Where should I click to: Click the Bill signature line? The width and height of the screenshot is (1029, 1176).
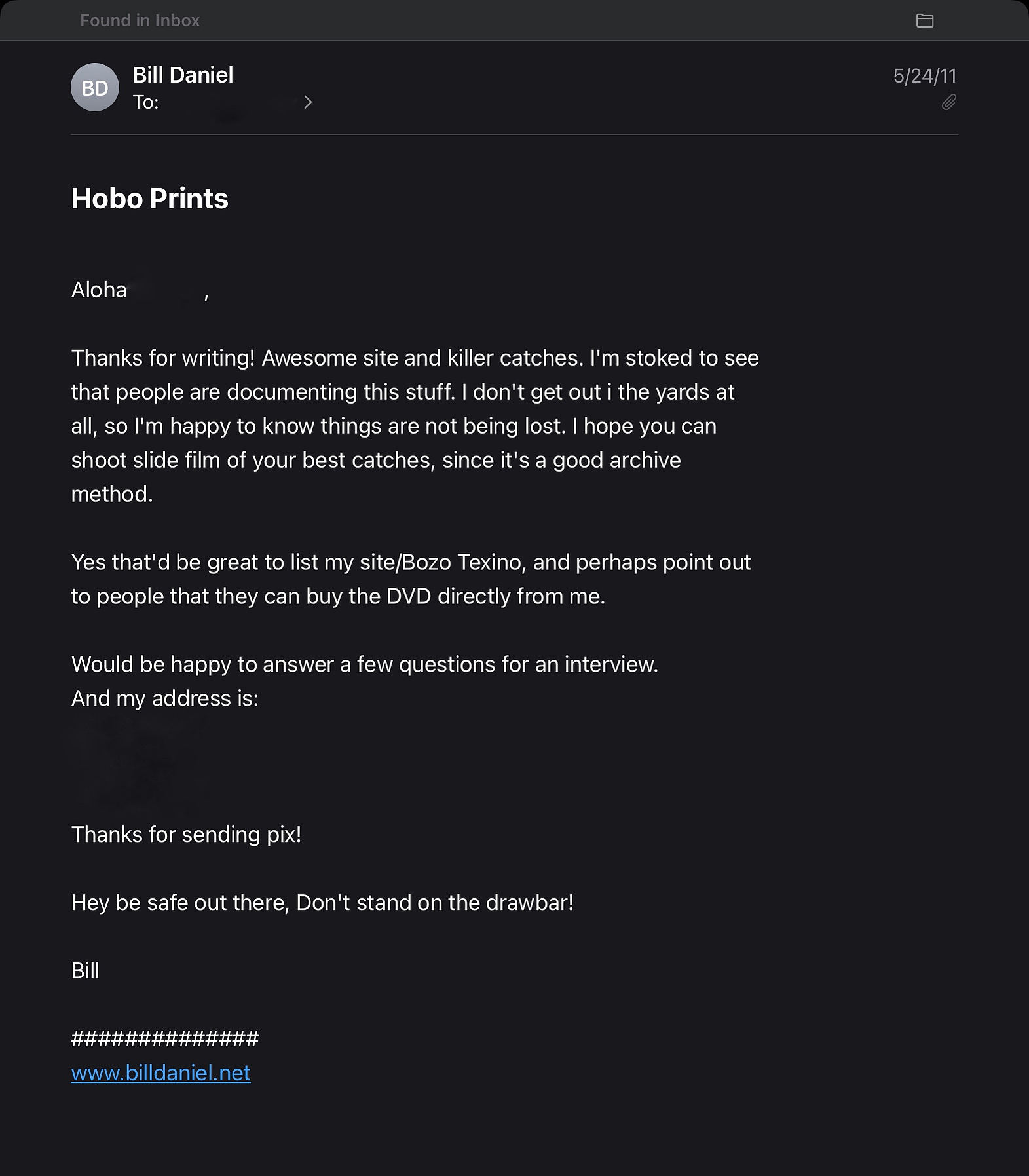(85, 971)
